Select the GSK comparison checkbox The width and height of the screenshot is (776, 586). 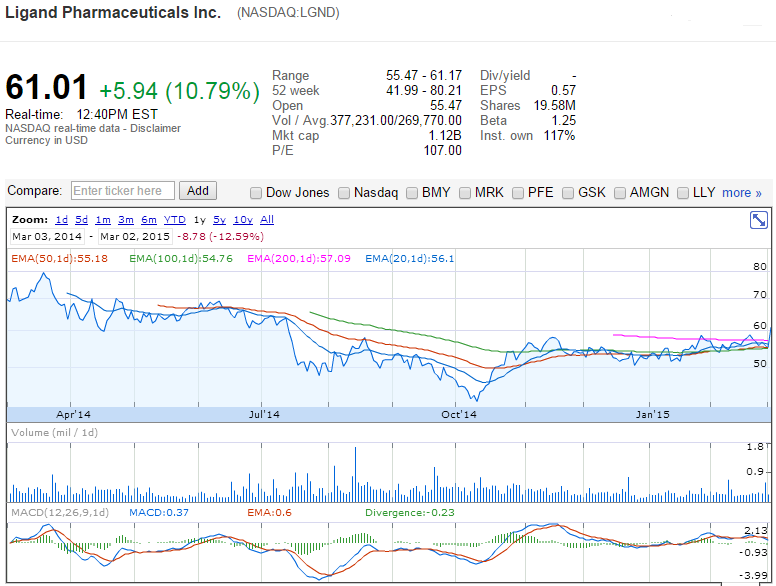tap(568, 193)
